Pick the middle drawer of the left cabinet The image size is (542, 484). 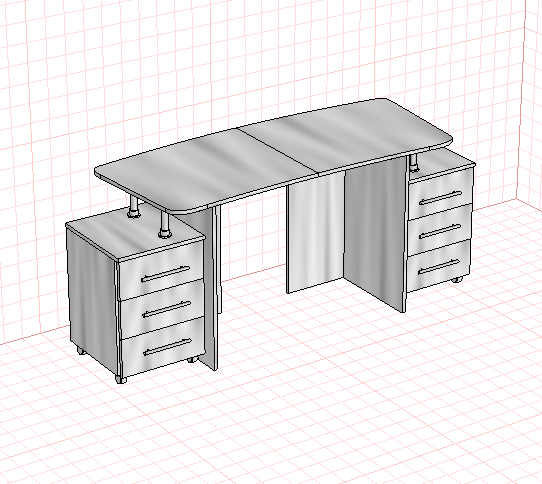(x=162, y=309)
